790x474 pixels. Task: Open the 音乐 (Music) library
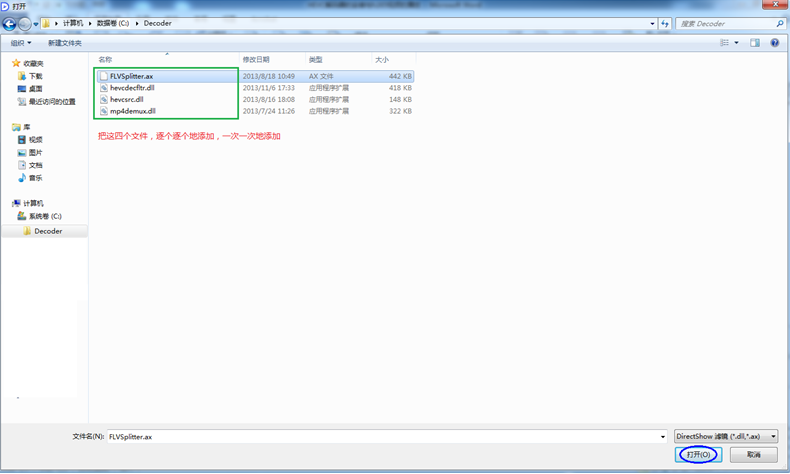(x=36, y=178)
